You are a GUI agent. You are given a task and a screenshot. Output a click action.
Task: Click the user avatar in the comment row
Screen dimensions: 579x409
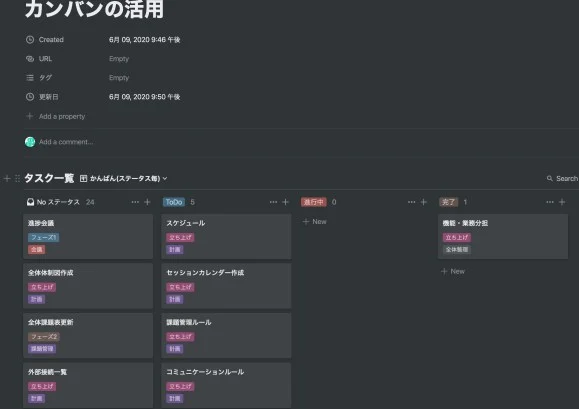30,142
